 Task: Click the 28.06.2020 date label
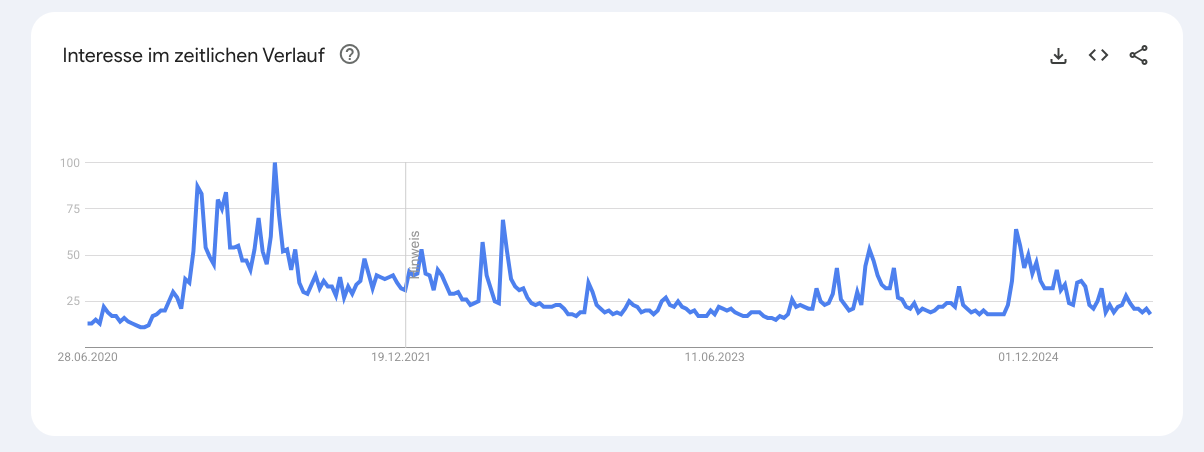[88, 356]
